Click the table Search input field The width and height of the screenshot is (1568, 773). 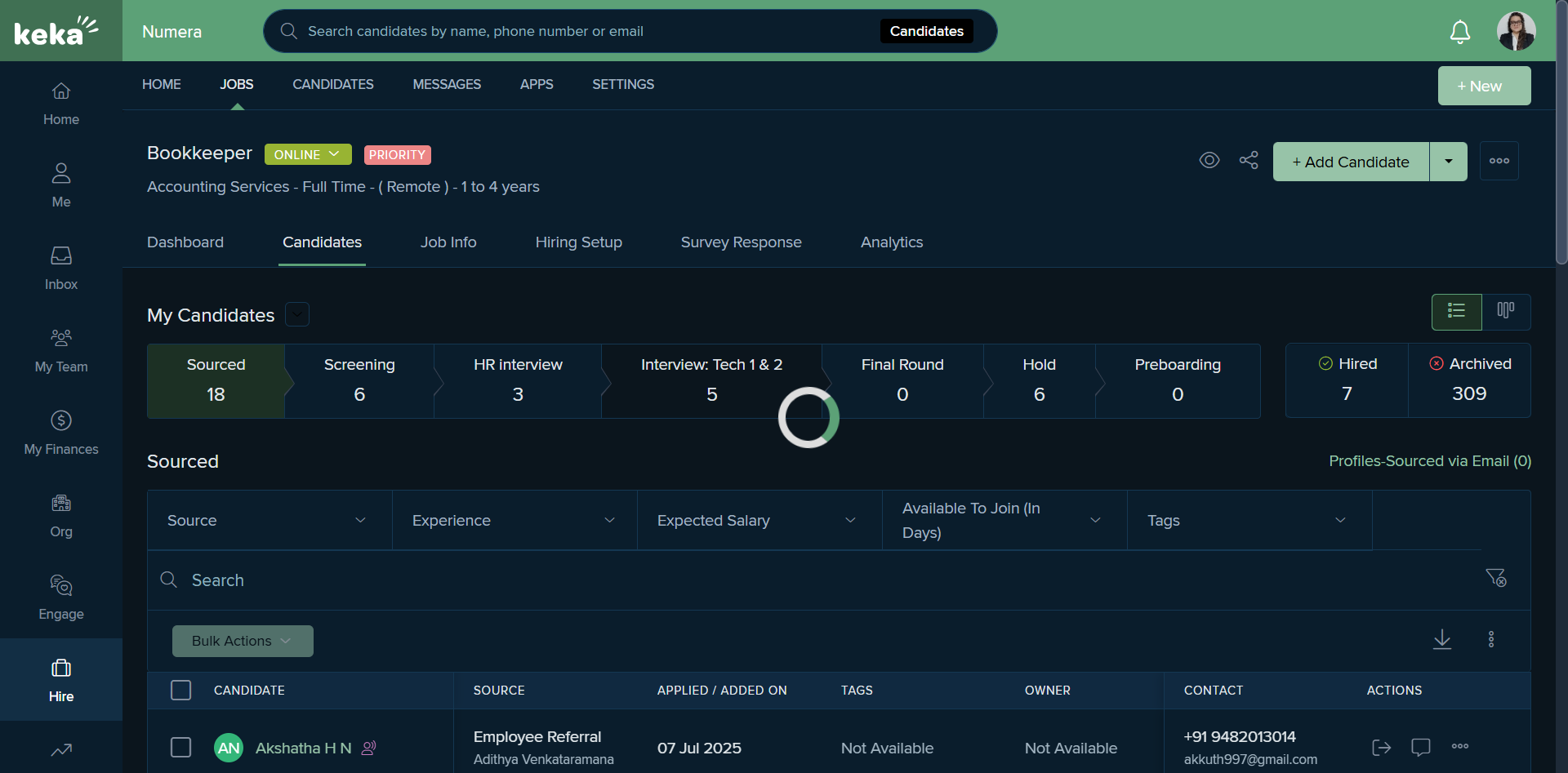click(817, 580)
